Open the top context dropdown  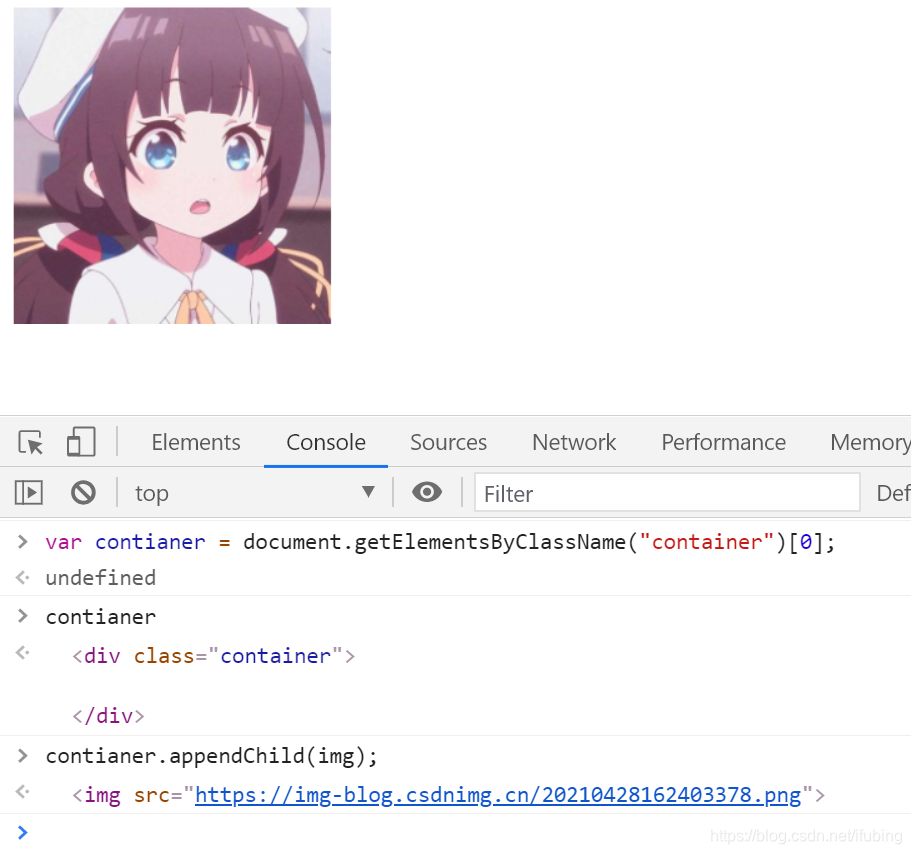pyautogui.click(x=254, y=493)
